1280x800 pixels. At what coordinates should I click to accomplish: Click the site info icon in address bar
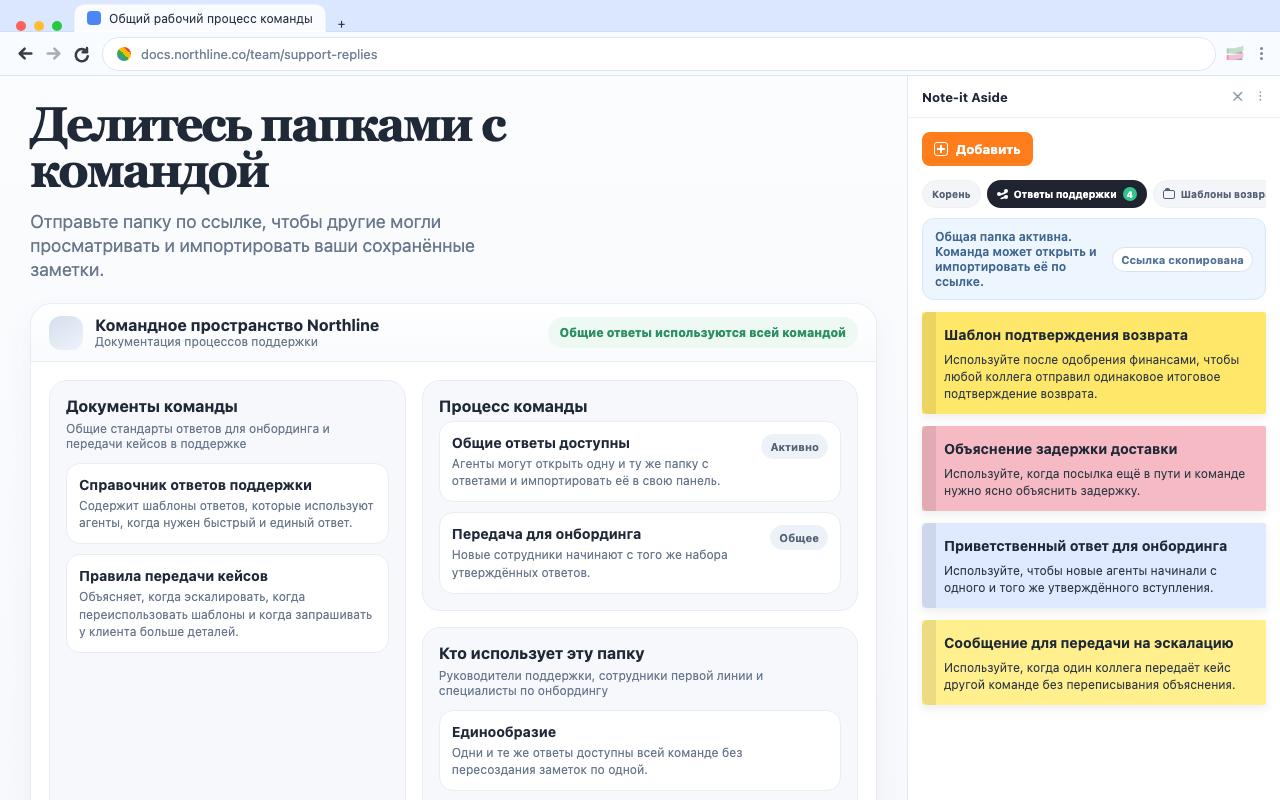(123, 53)
